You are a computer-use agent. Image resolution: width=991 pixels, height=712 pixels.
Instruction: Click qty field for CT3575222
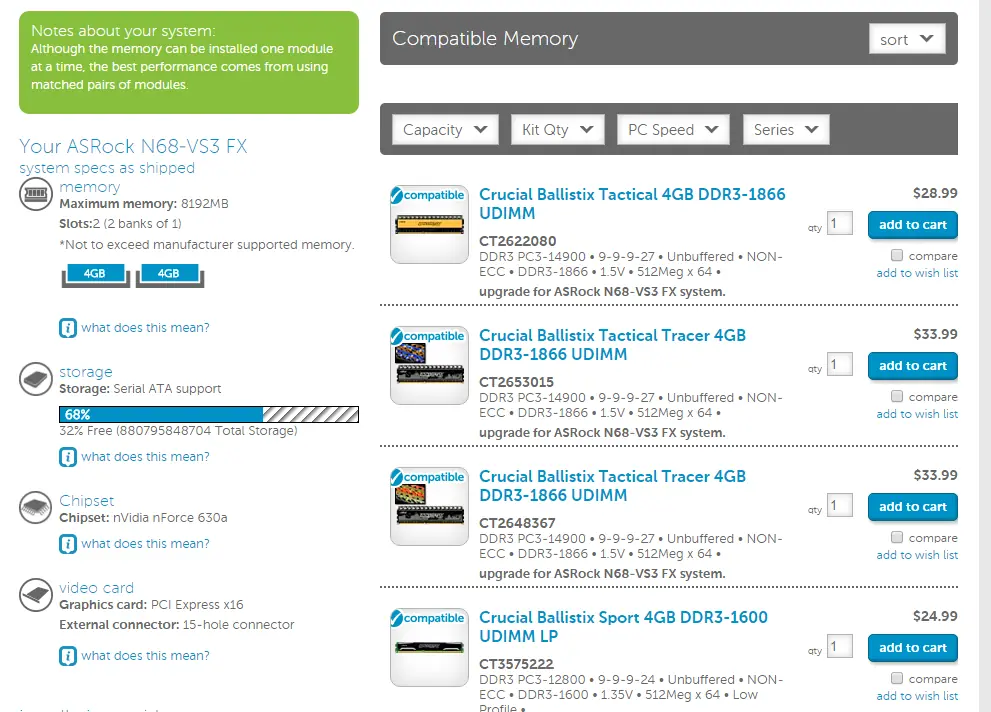pos(840,646)
